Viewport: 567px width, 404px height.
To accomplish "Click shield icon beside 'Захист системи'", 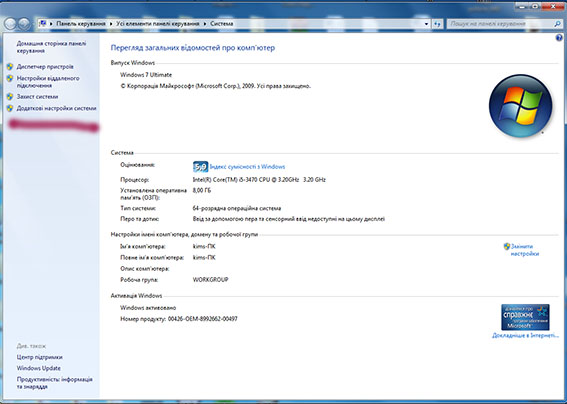I will tap(10, 97).
